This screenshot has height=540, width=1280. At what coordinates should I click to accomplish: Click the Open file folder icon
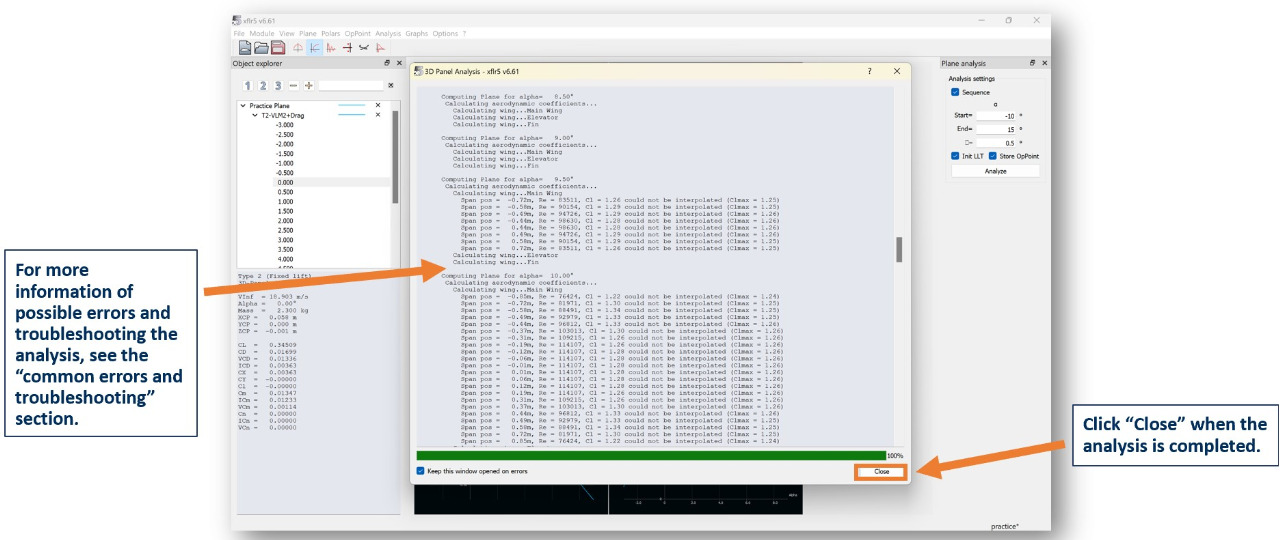[261, 47]
